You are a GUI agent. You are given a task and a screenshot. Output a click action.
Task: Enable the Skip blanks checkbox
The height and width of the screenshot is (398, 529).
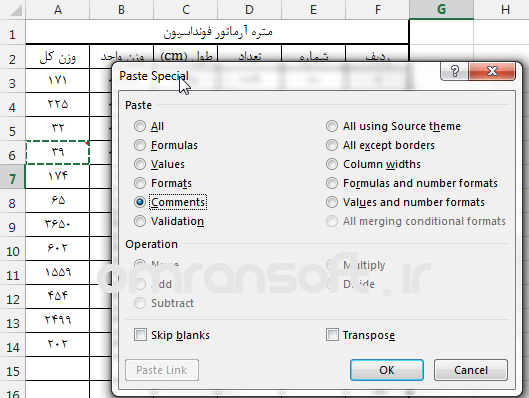point(140,335)
